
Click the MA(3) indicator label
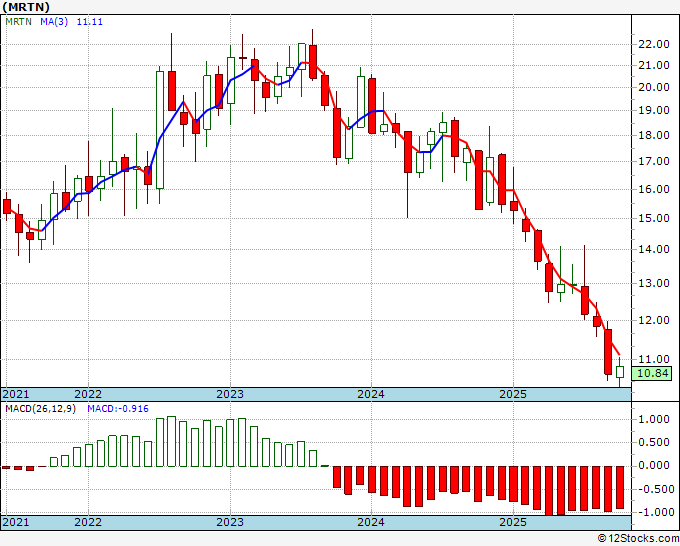point(54,22)
